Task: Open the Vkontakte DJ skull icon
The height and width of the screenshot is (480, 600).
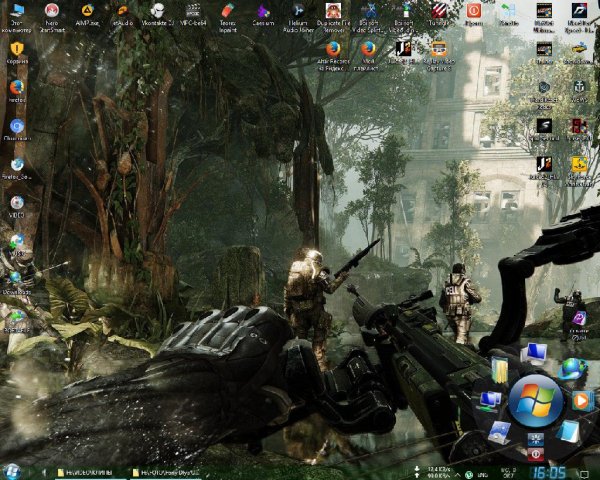Action: 157,15
